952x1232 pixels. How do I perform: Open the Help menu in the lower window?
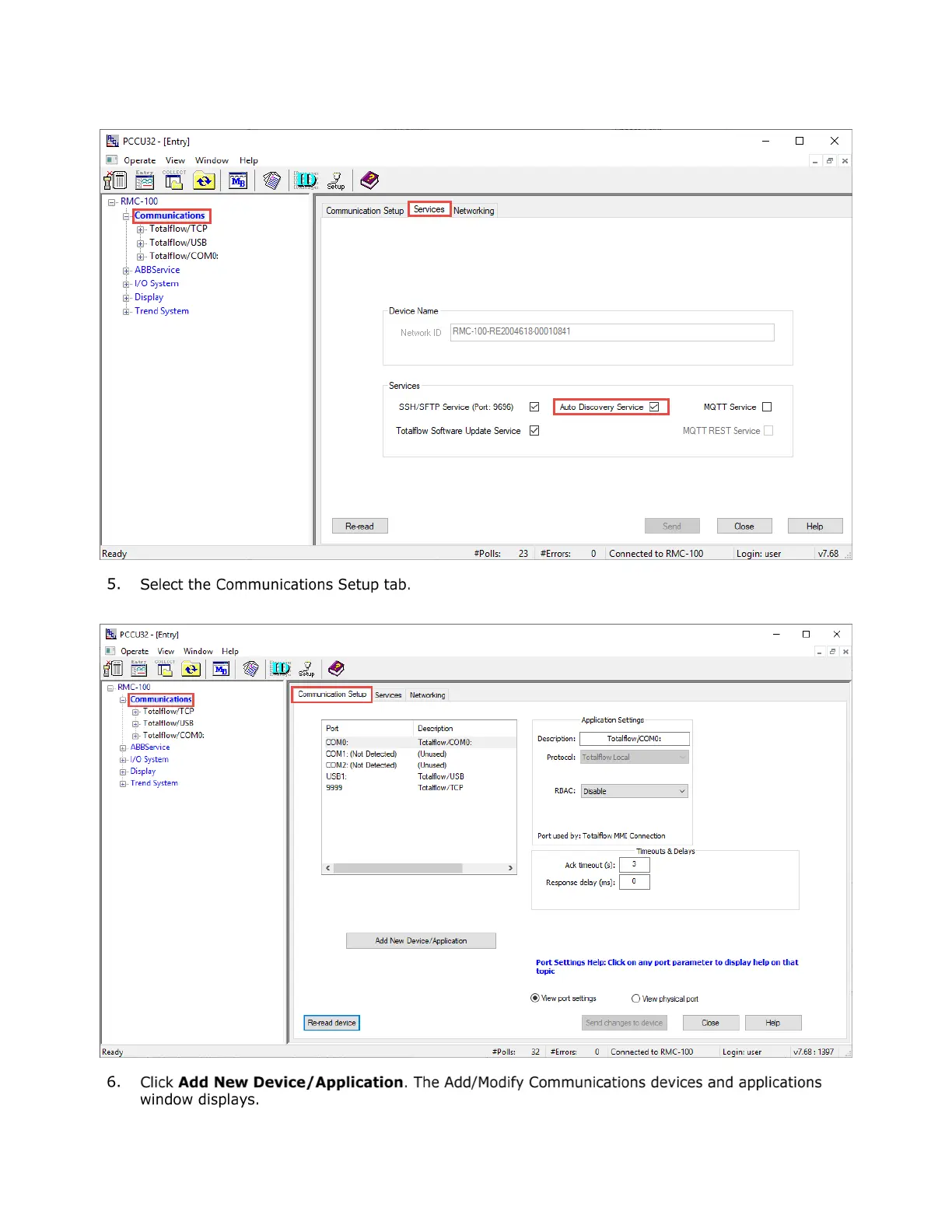[230, 651]
